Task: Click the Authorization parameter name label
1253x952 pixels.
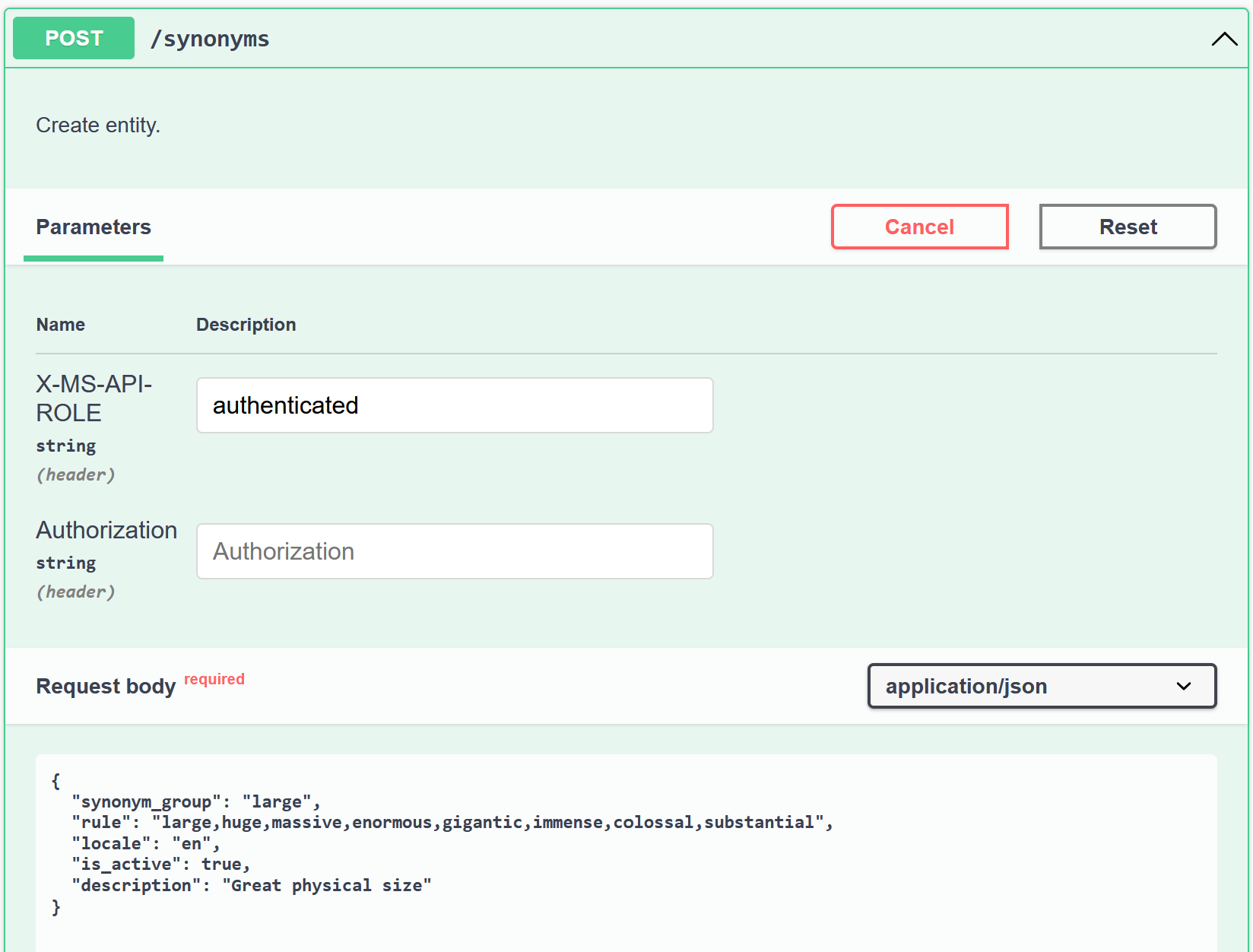Action: coord(106,530)
